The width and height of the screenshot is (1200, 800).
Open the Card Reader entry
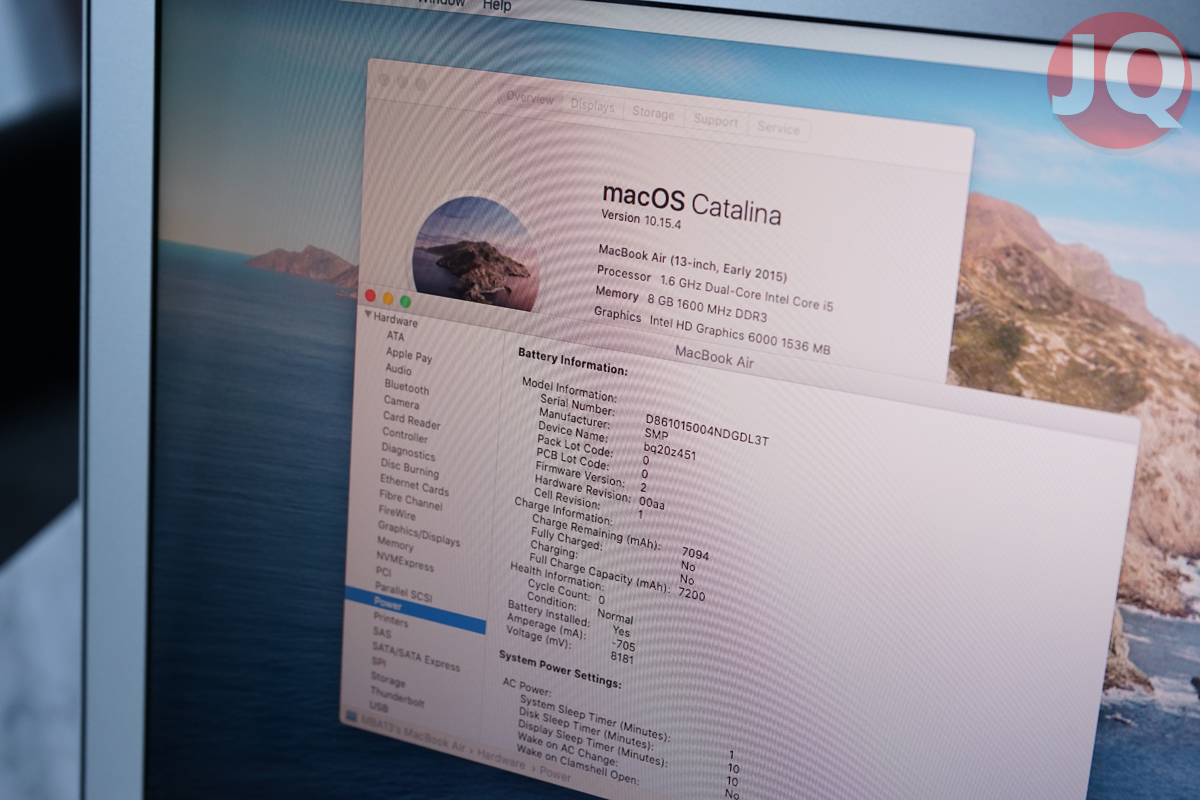(411, 419)
